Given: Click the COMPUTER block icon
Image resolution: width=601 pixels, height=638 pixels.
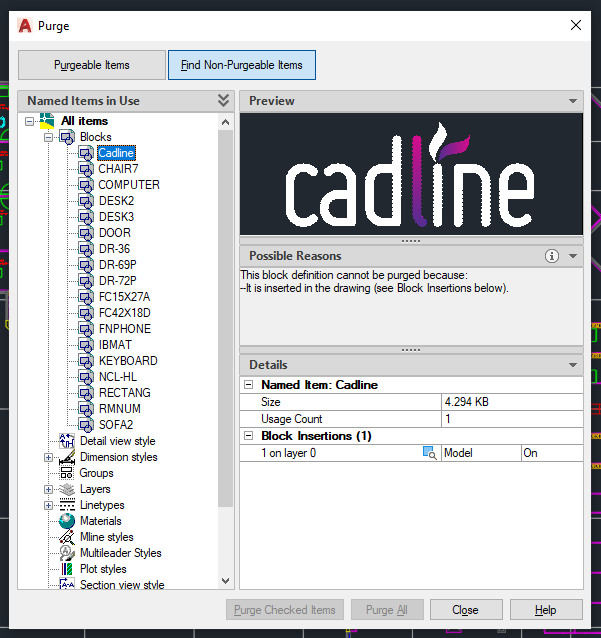Looking at the screenshot, I should (x=86, y=185).
